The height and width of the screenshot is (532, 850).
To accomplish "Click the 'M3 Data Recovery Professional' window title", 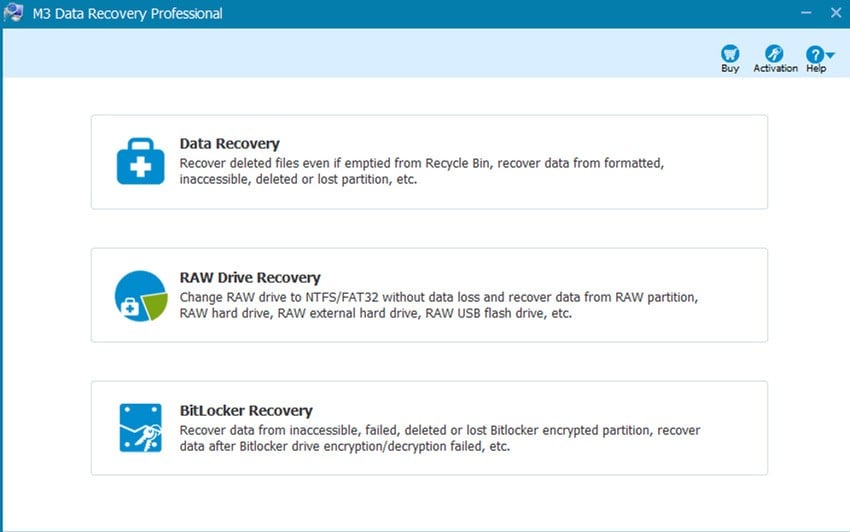I will click(127, 14).
